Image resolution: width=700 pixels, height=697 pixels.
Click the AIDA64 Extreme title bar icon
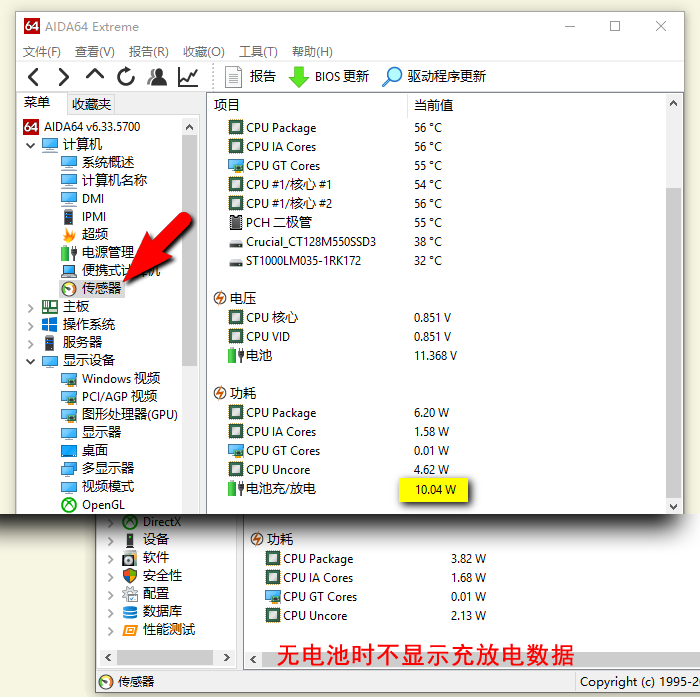(x=32, y=26)
